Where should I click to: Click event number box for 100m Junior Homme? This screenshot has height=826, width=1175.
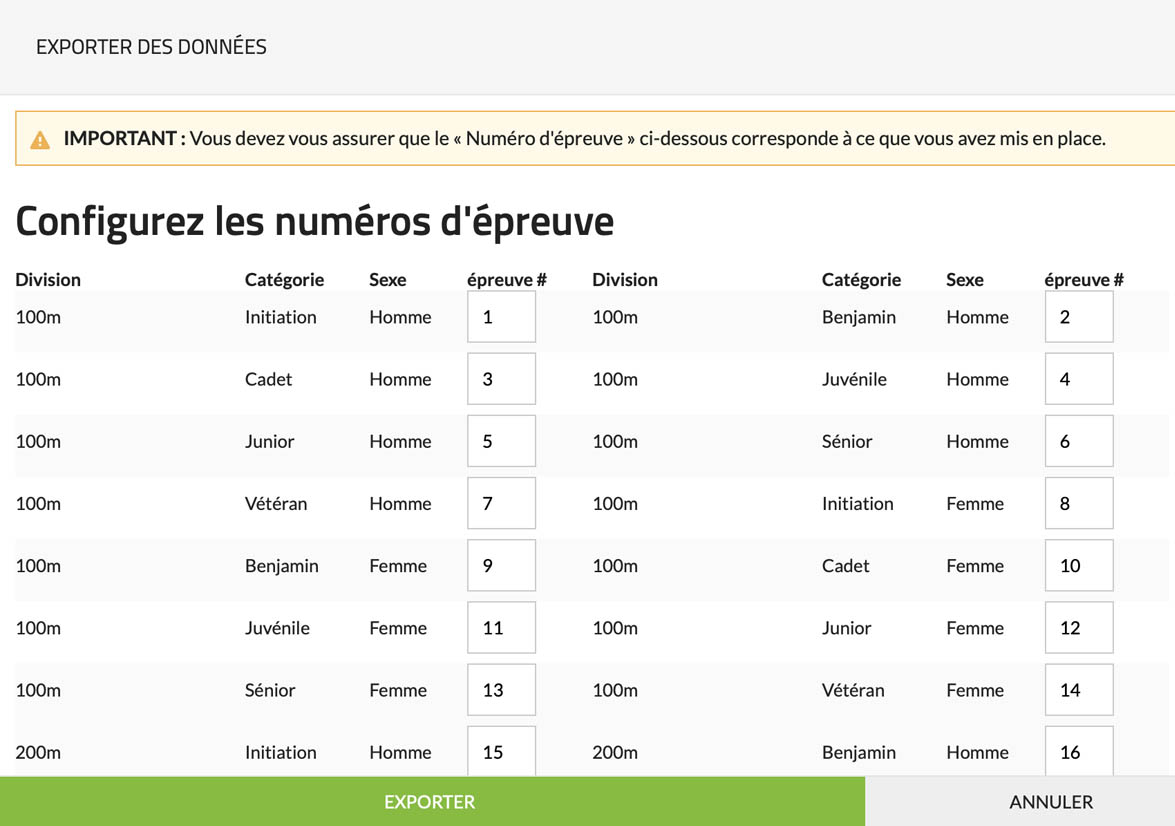501,441
